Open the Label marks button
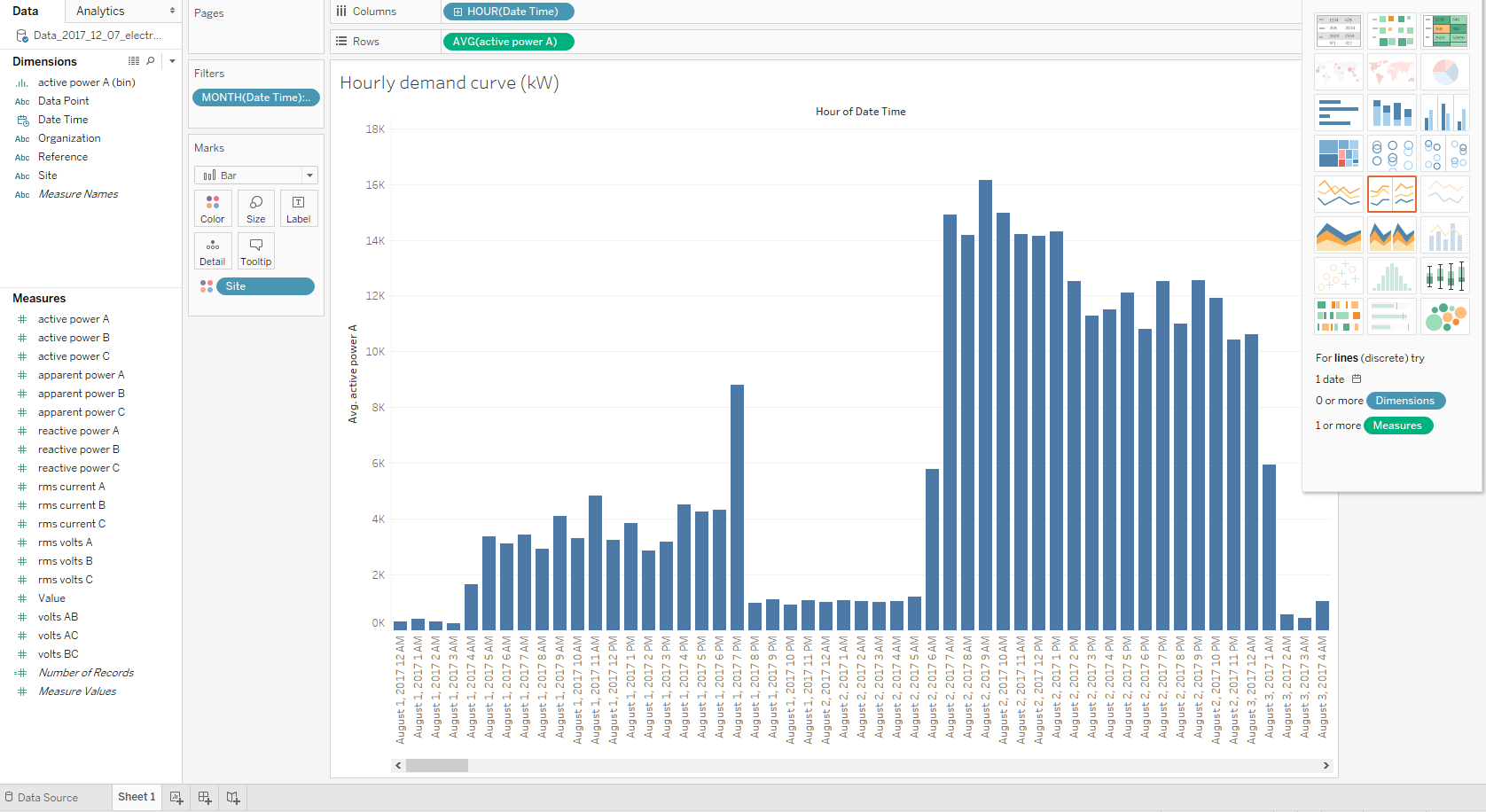 pyautogui.click(x=299, y=208)
